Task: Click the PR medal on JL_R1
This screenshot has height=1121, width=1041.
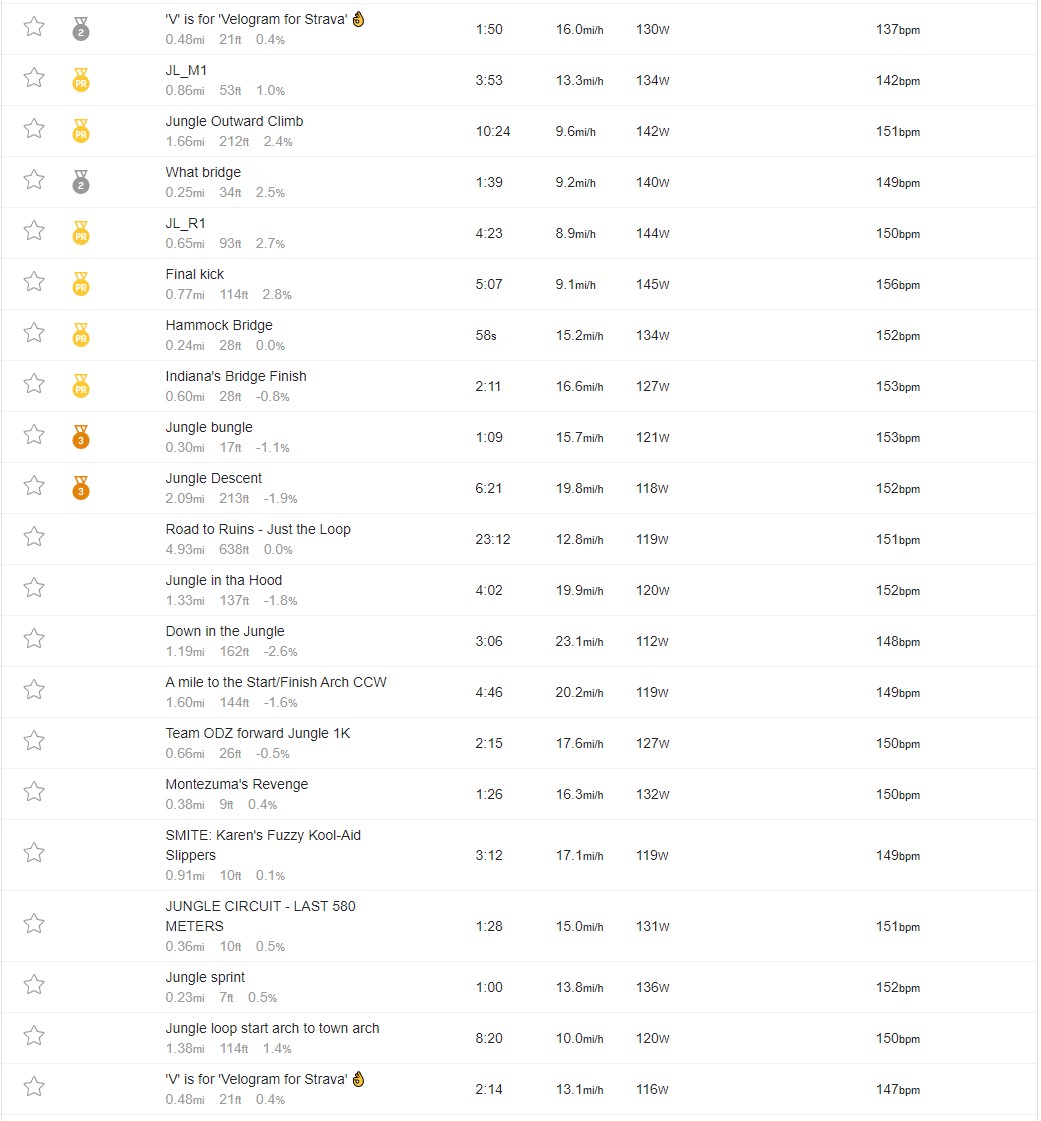Action: [81, 233]
